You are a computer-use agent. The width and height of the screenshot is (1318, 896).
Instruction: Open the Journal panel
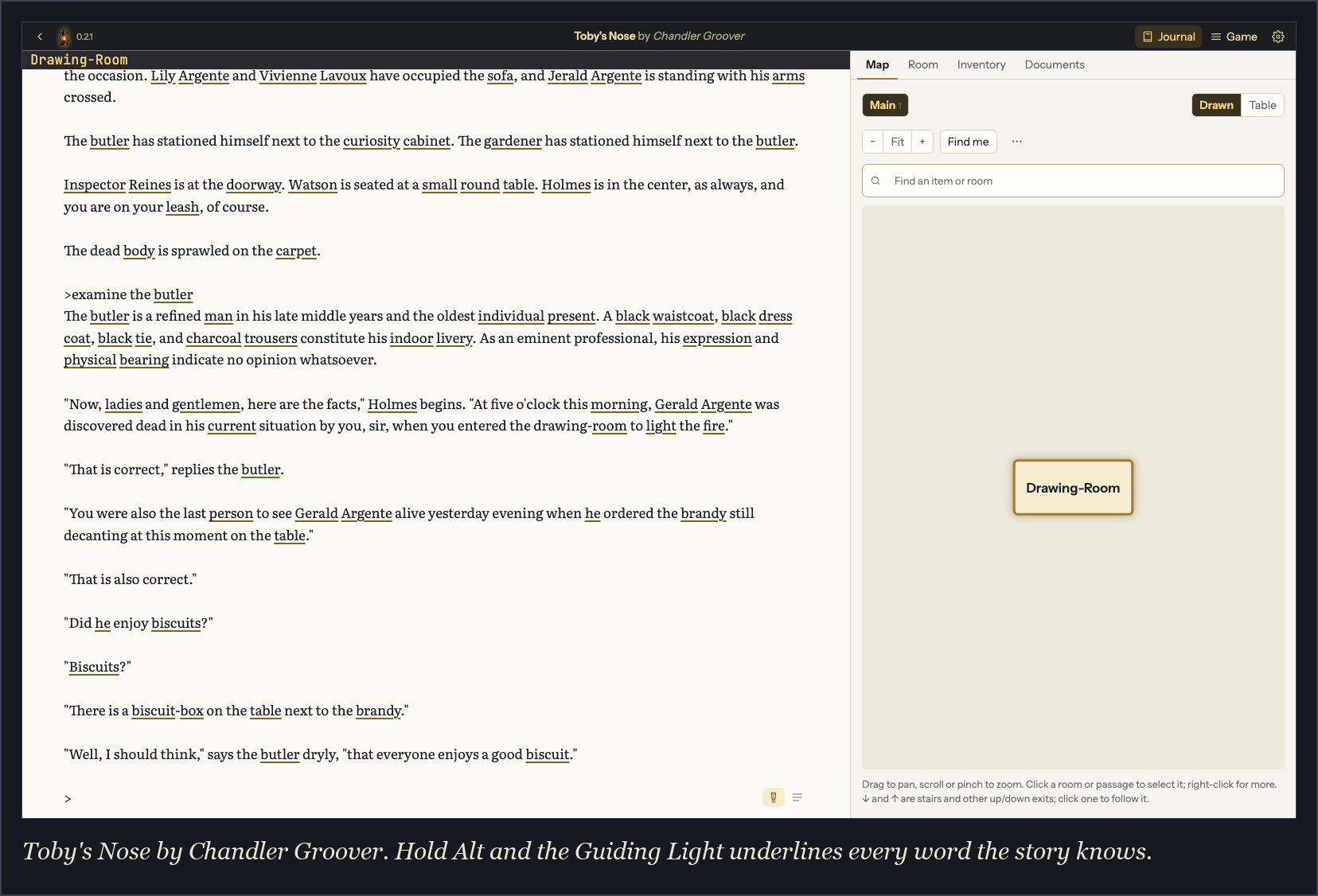(1168, 37)
